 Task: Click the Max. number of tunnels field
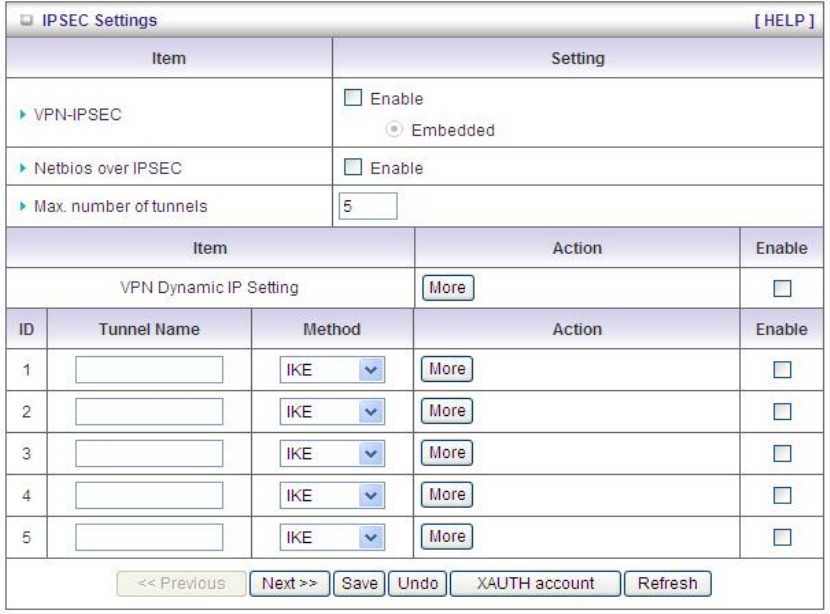(x=368, y=206)
